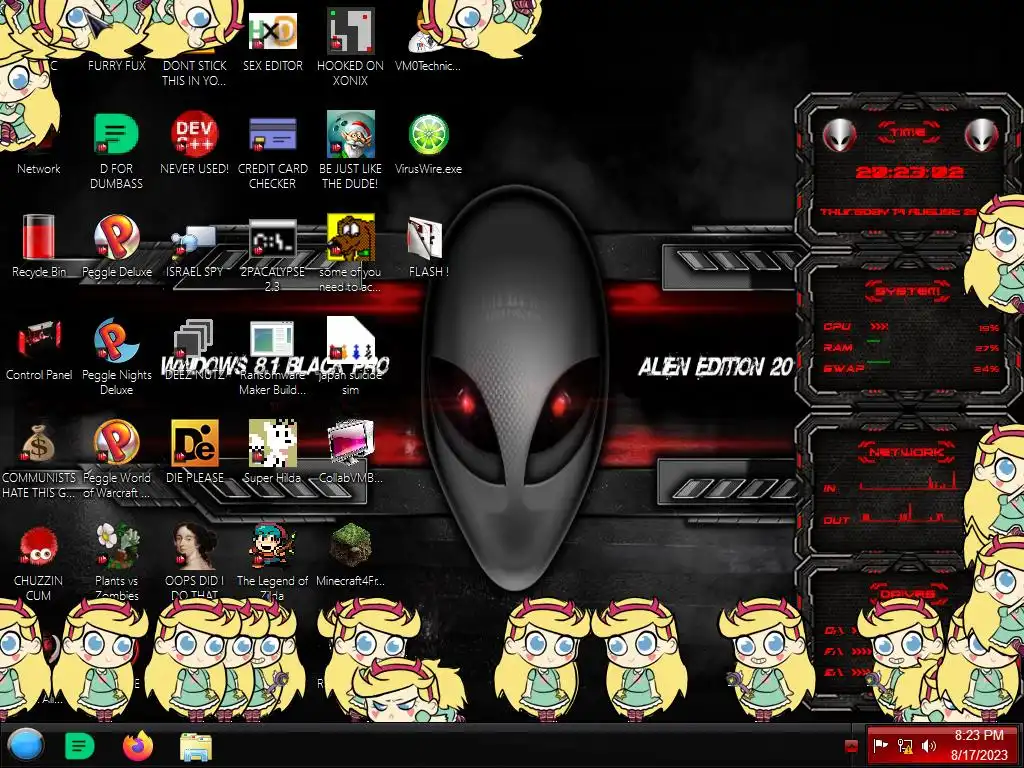Screen dimensions: 1024x768
Task: Click the F:\ drive entry in Drives gadget
Action: pyautogui.click(x=848, y=652)
